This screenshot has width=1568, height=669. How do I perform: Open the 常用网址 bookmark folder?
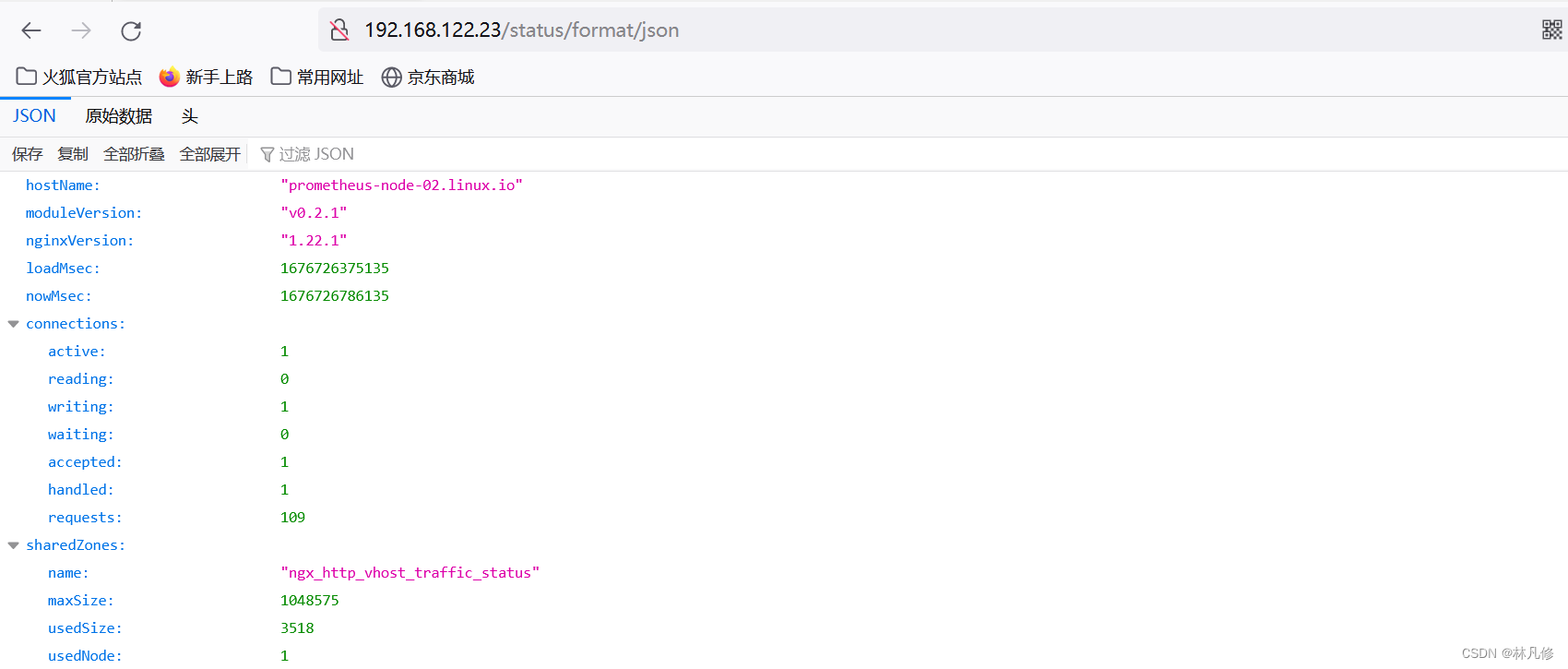[317, 77]
